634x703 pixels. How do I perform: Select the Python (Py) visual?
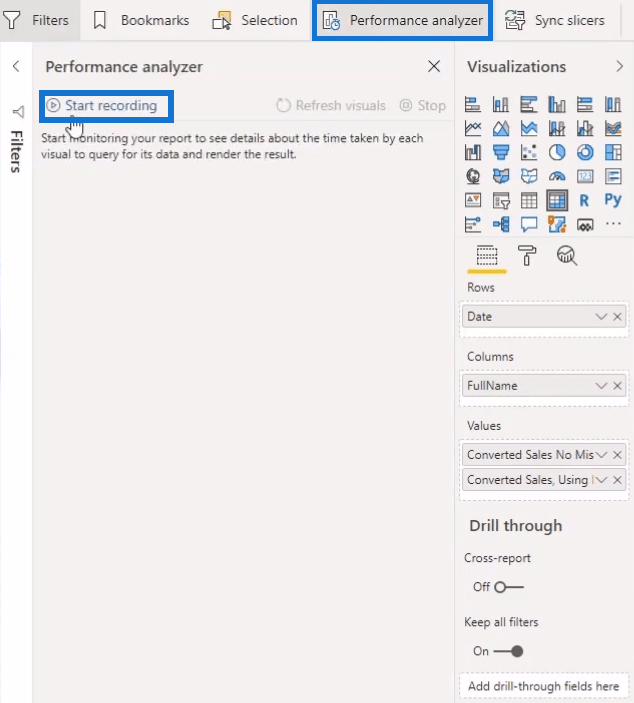point(613,200)
